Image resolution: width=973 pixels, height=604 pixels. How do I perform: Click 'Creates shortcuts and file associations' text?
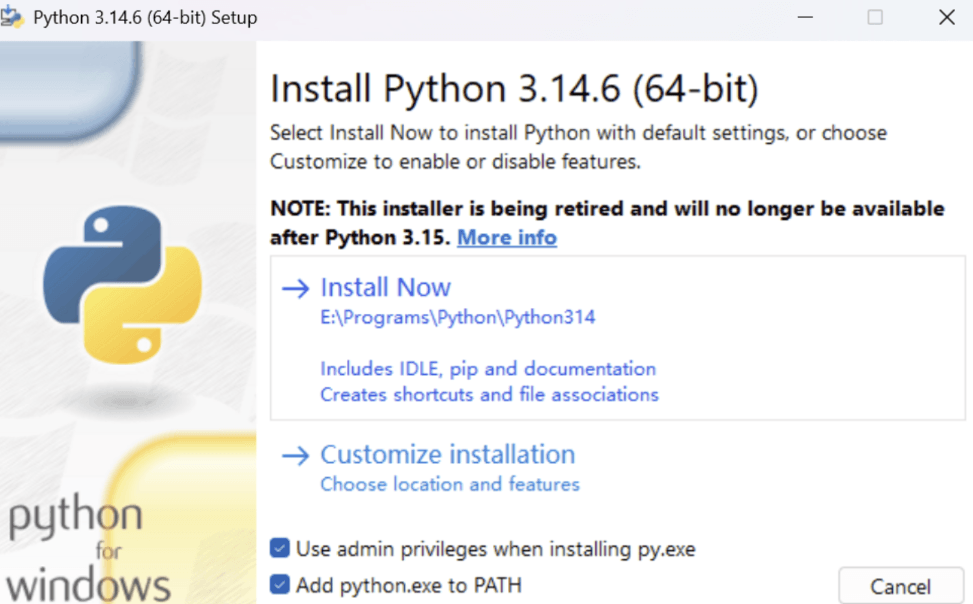489,395
